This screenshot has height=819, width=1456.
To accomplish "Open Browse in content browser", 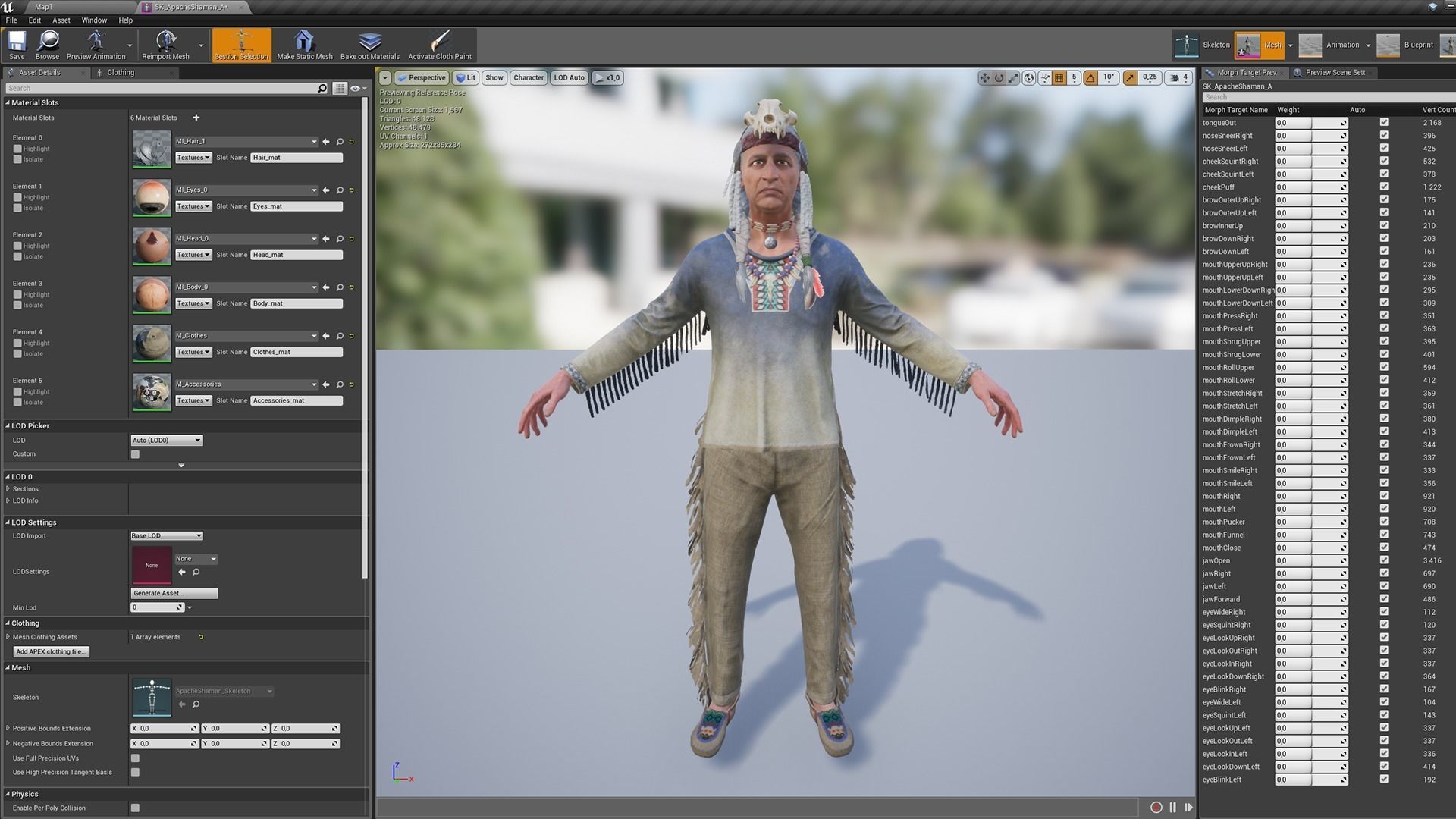I will 47,45.
